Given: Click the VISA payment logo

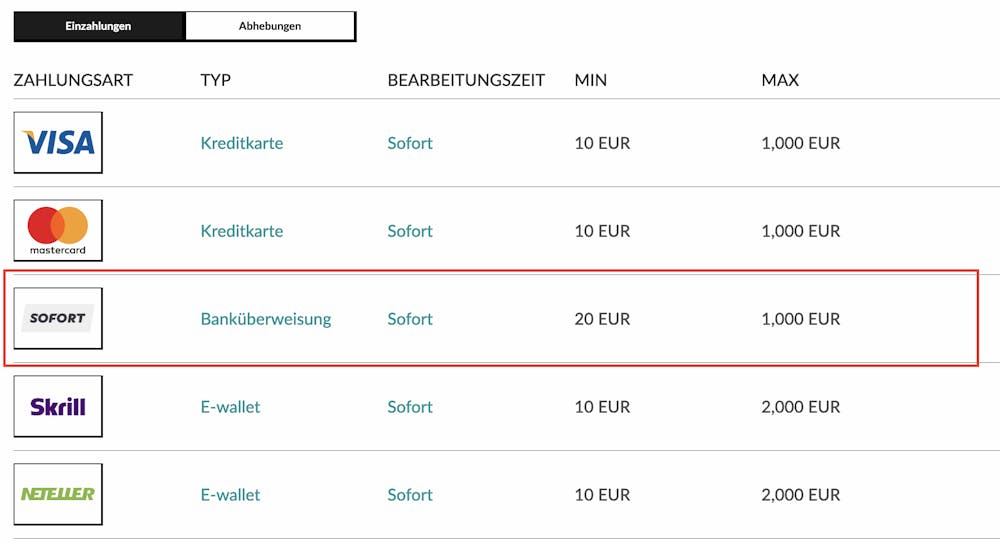Looking at the screenshot, I should point(58,143).
